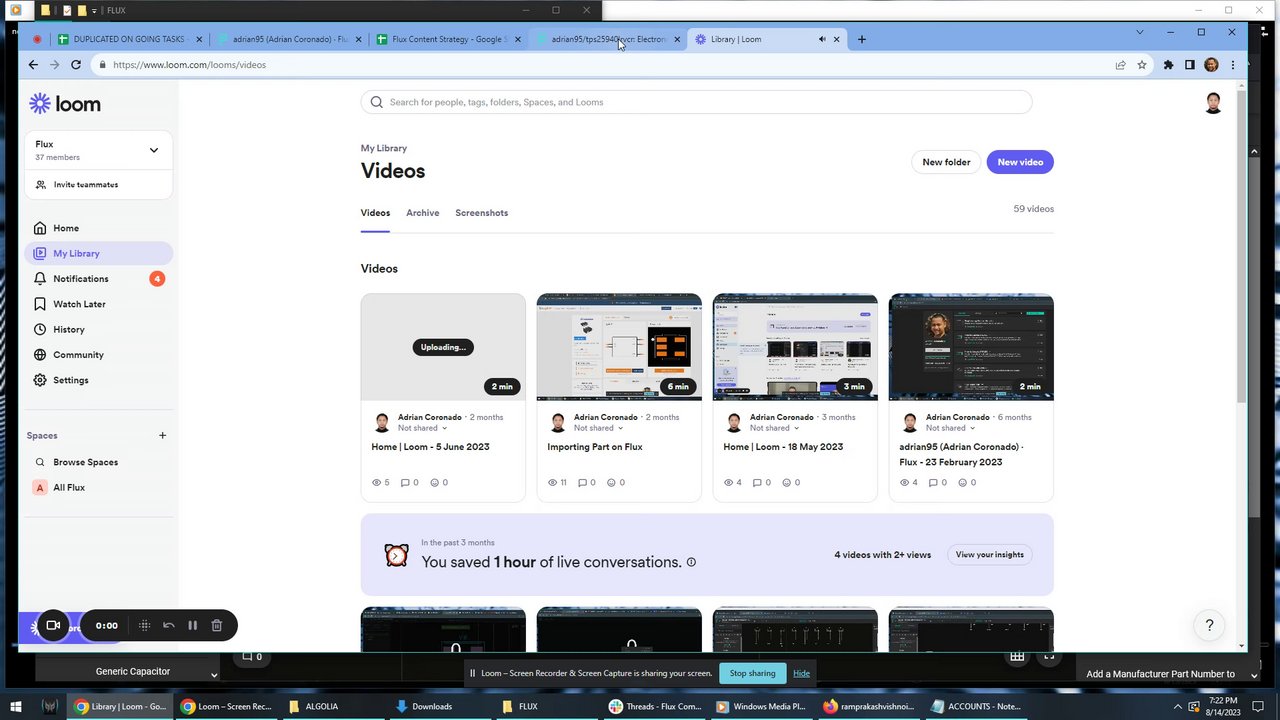Open Not shared dropdown for 23 February video
This screenshot has width=1280, height=720.
point(952,428)
